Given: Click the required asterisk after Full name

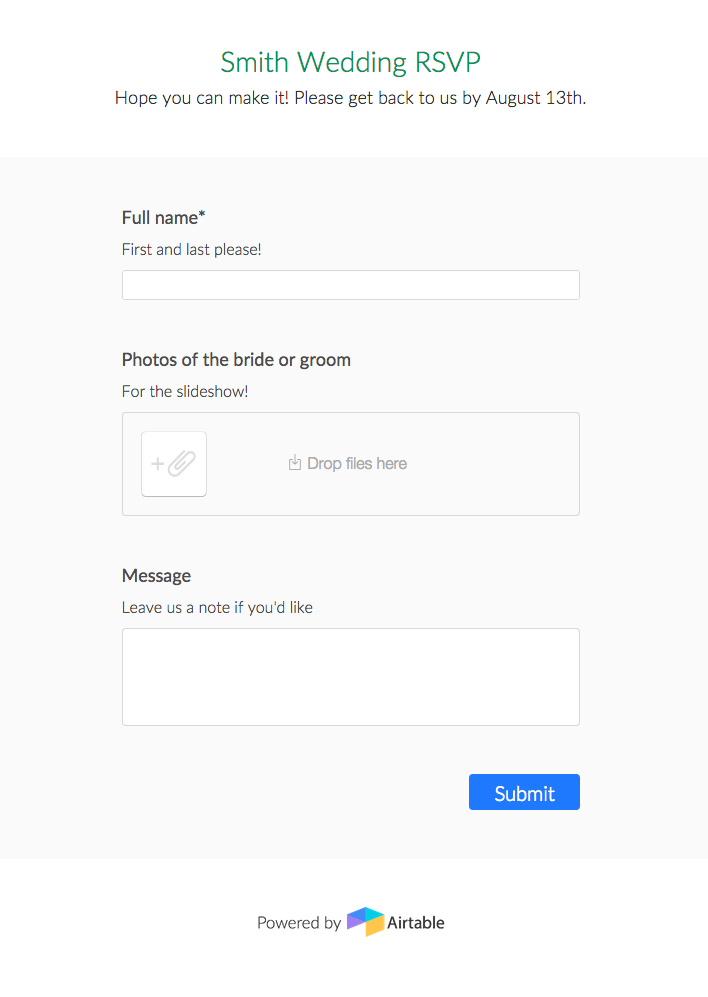Looking at the screenshot, I should coord(202,216).
